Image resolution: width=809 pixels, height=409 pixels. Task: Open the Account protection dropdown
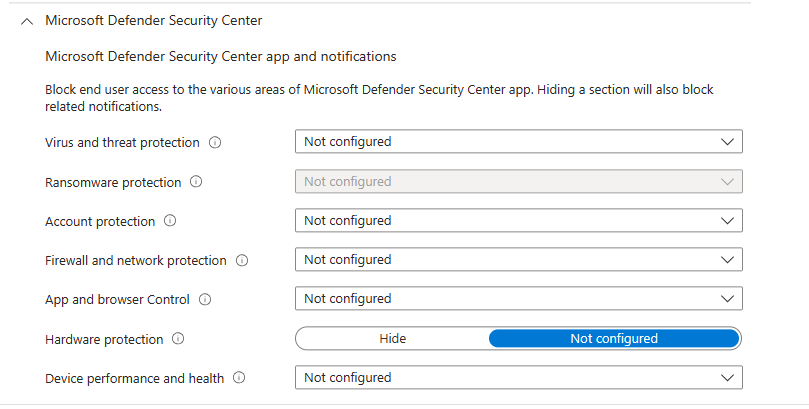pyautogui.click(x=518, y=221)
